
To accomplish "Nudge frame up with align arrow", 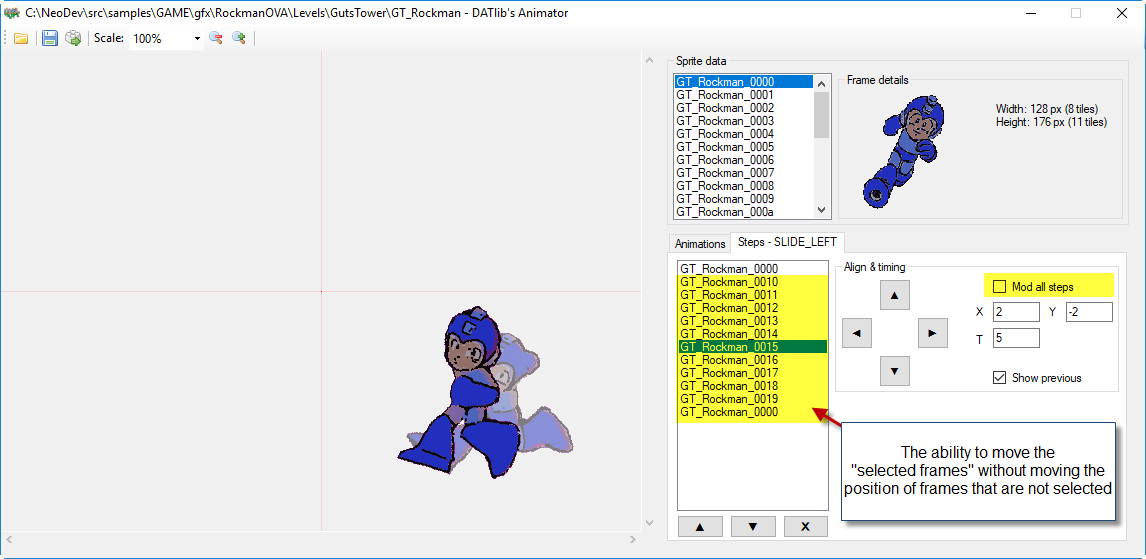I will pyautogui.click(x=894, y=295).
